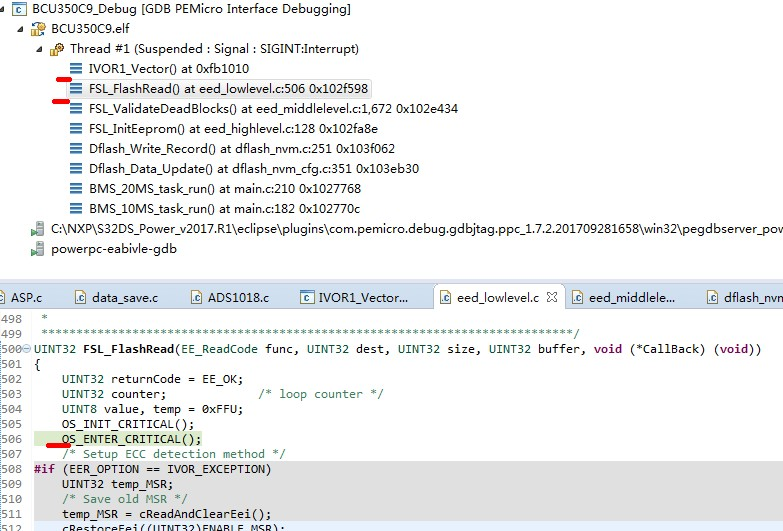Switch to the ASP.c editor tab
Viewport: 783px width, 531px height.
tap(26, 298)
